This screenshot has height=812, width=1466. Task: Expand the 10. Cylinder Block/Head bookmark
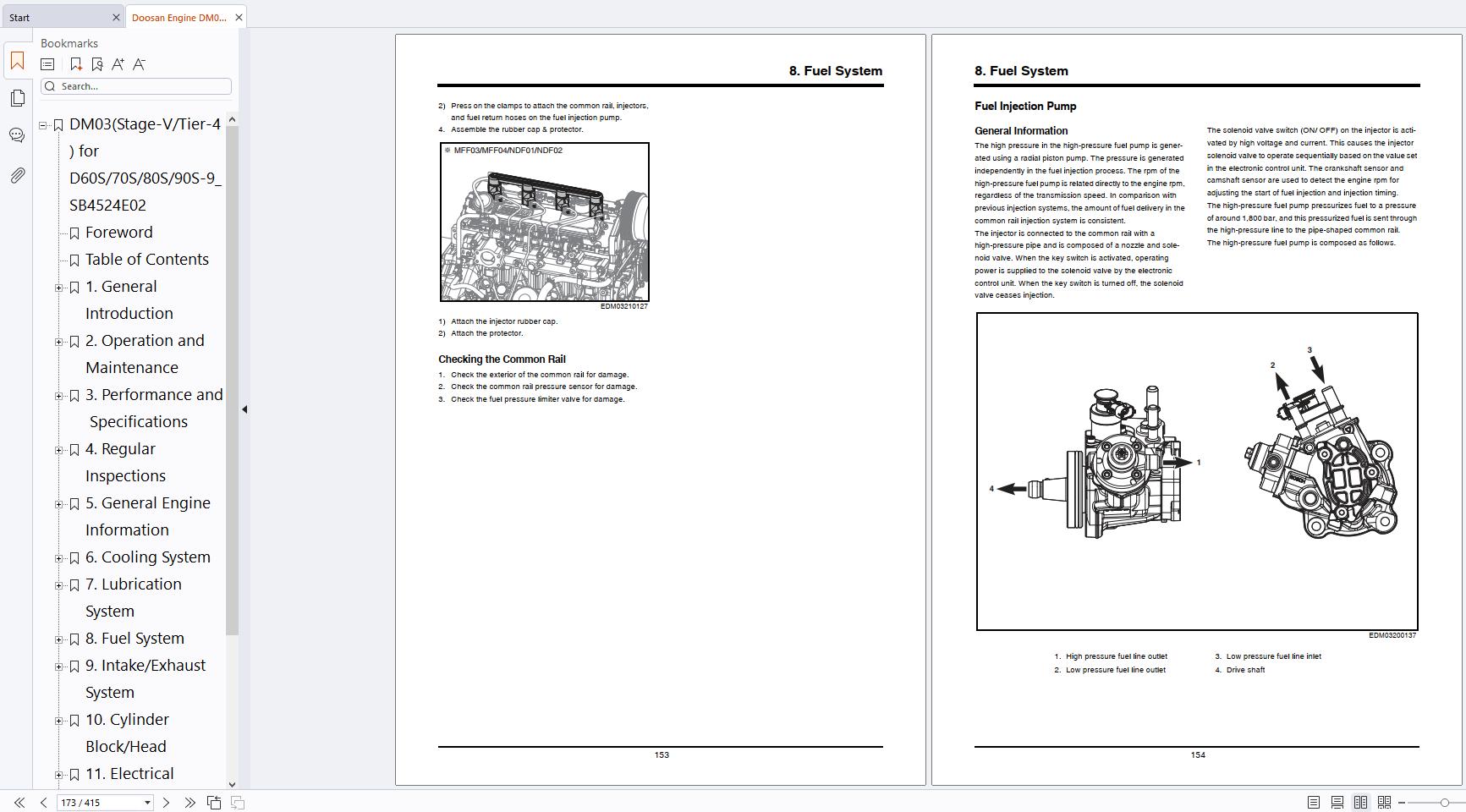click(59, 721)
